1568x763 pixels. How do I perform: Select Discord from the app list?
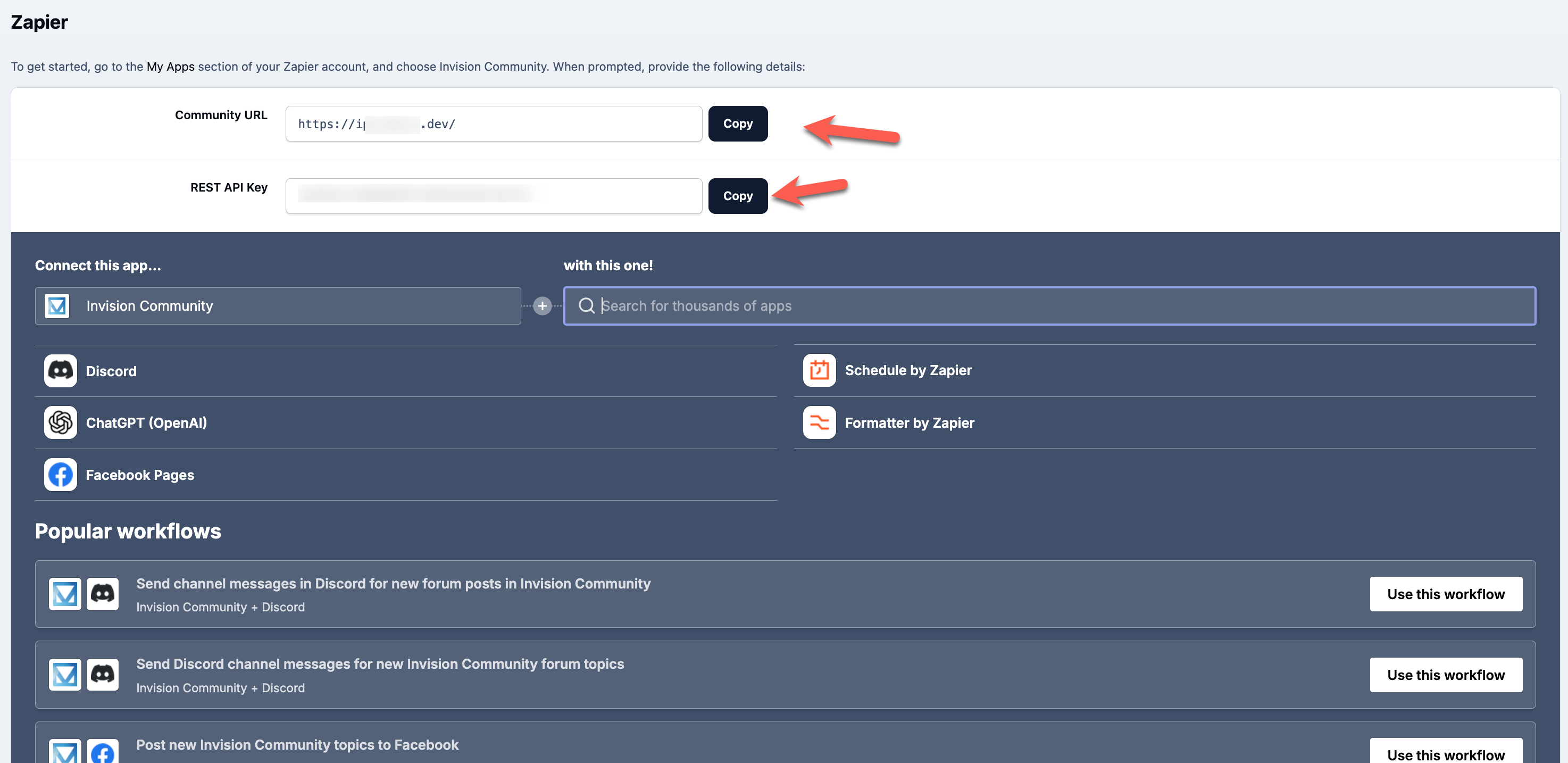pyautogui.click(x=406, y=371)
